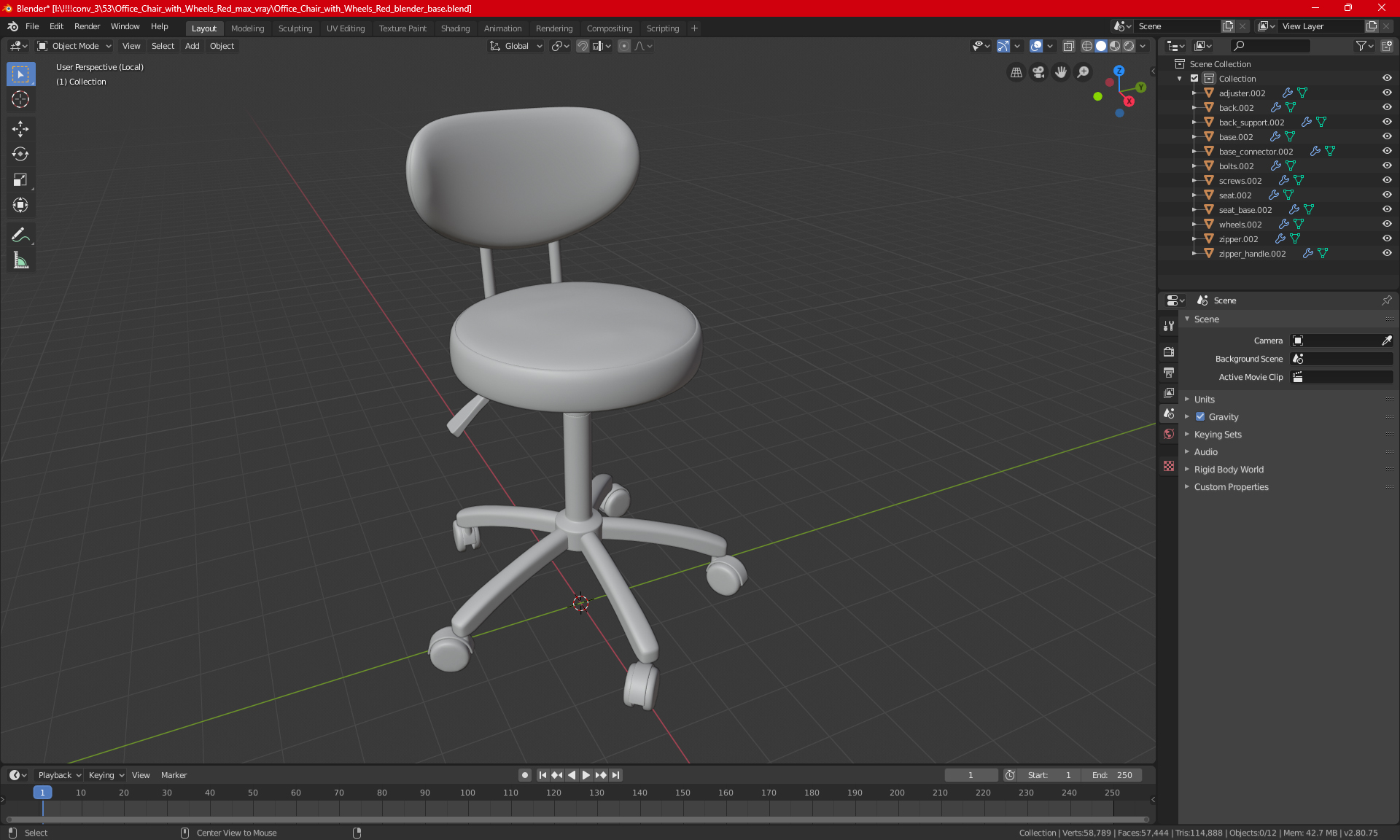Open the Object Mode dropdown
This screenshot has width=1400, height=840.
(74, 46)
